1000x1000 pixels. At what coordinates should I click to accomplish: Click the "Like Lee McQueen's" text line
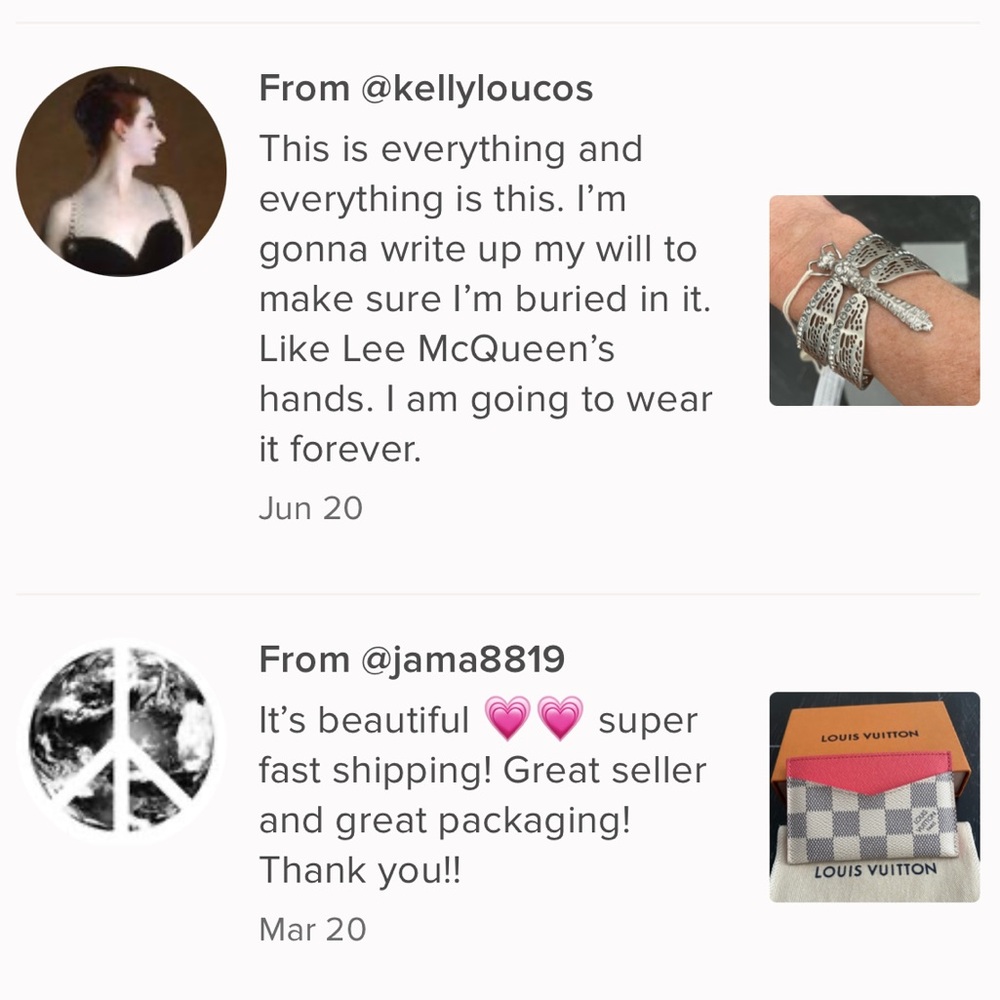(437, 350)
